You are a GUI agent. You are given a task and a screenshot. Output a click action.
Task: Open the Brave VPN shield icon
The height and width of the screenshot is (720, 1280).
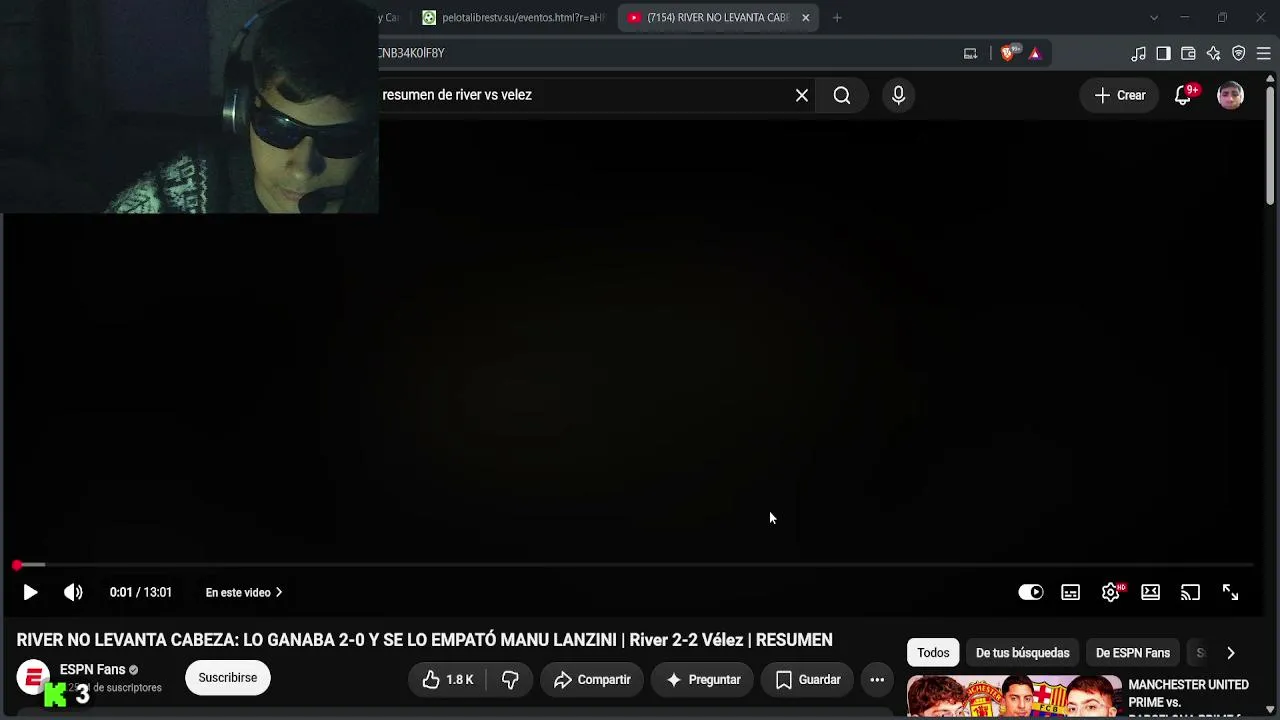[1238, 53]
